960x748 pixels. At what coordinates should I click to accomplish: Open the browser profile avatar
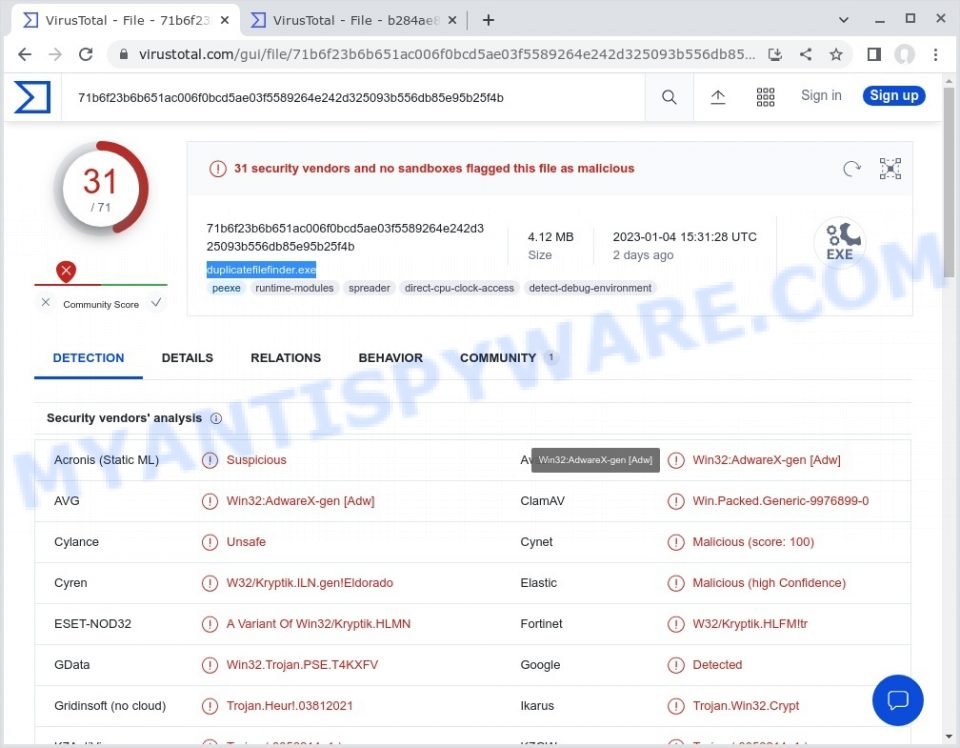[904, 54]
